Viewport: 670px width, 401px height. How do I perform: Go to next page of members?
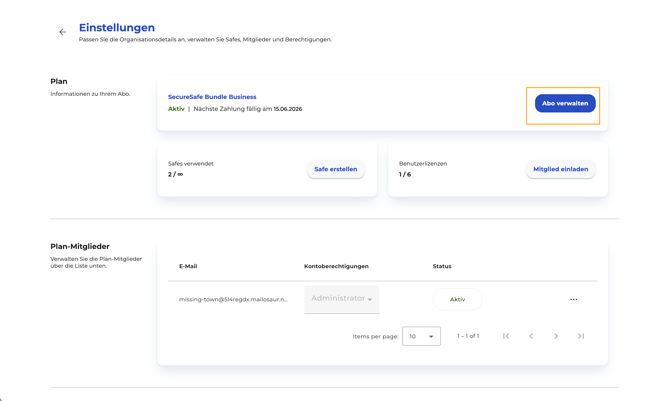(556, 336)
